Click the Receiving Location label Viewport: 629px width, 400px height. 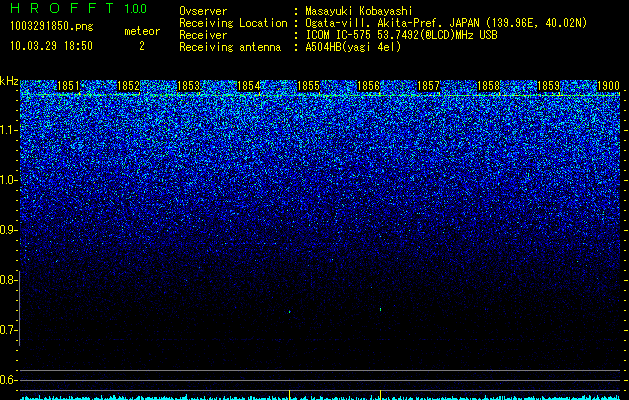coord(233,23)
